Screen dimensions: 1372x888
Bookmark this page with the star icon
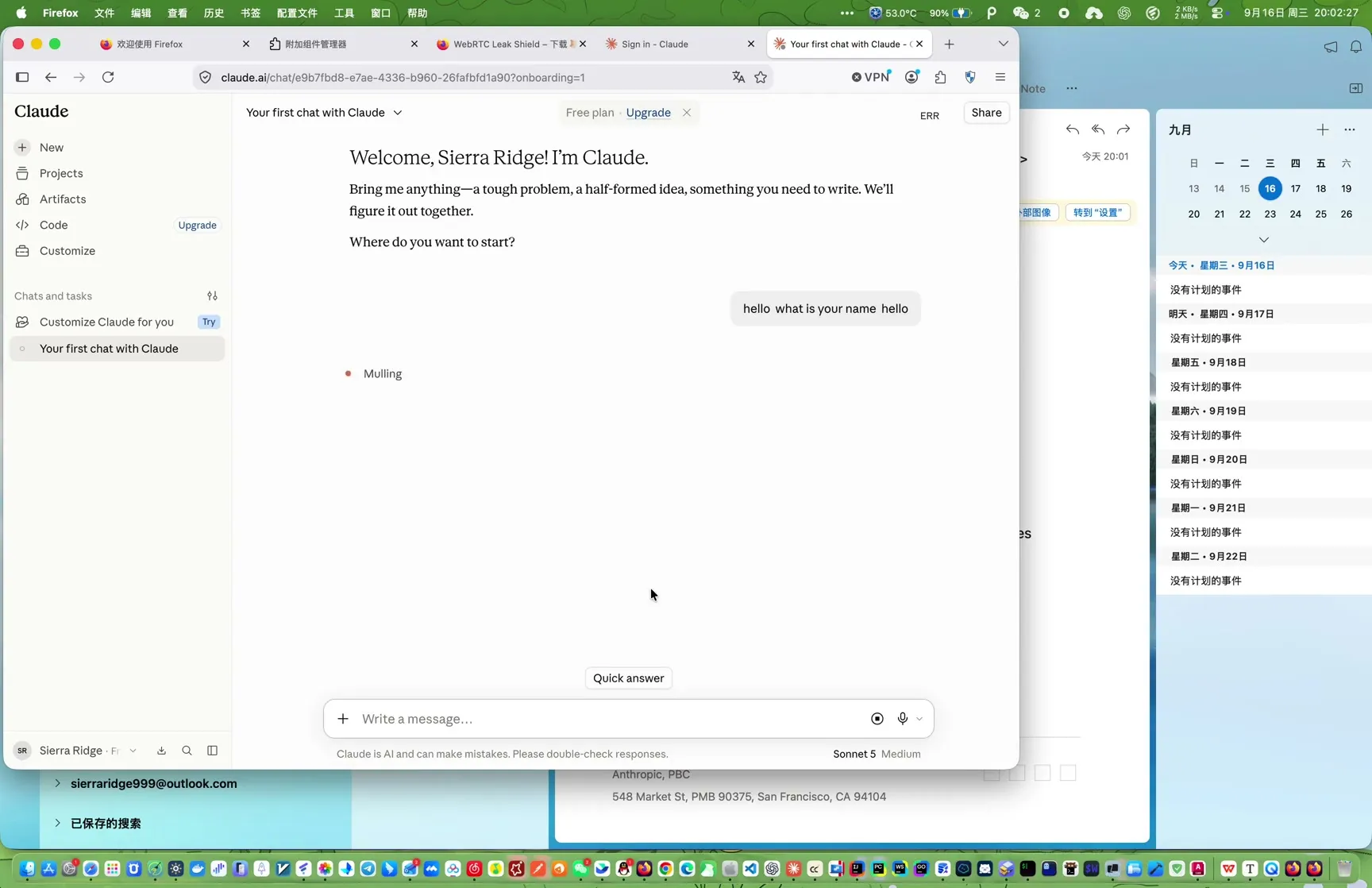coord(761,77)
